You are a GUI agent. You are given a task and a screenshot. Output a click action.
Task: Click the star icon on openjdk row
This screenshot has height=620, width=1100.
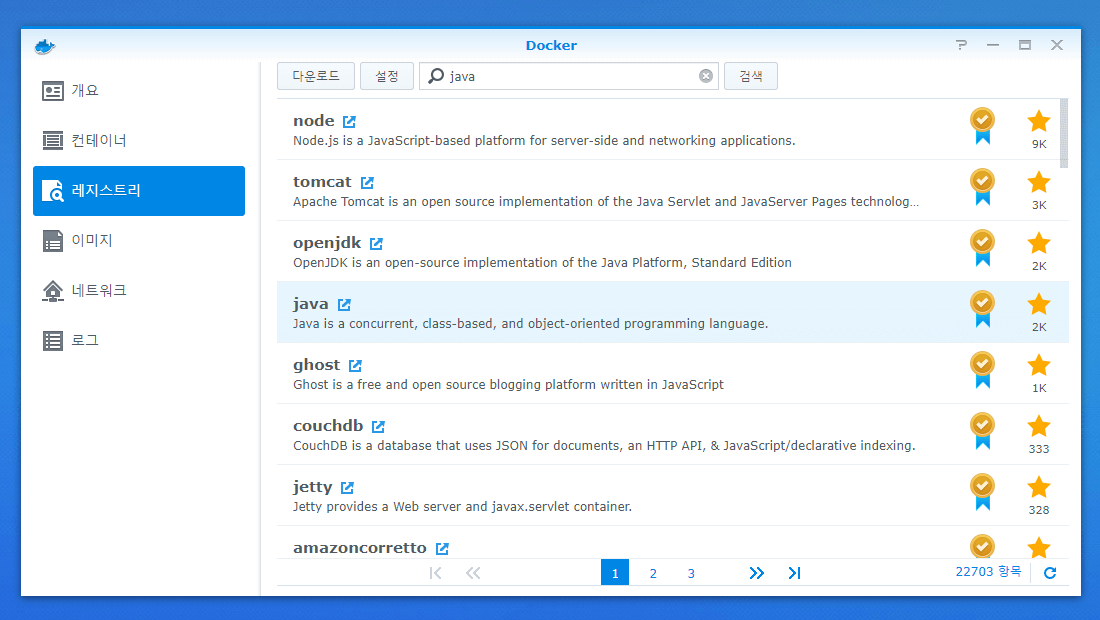click(1039, 243)
